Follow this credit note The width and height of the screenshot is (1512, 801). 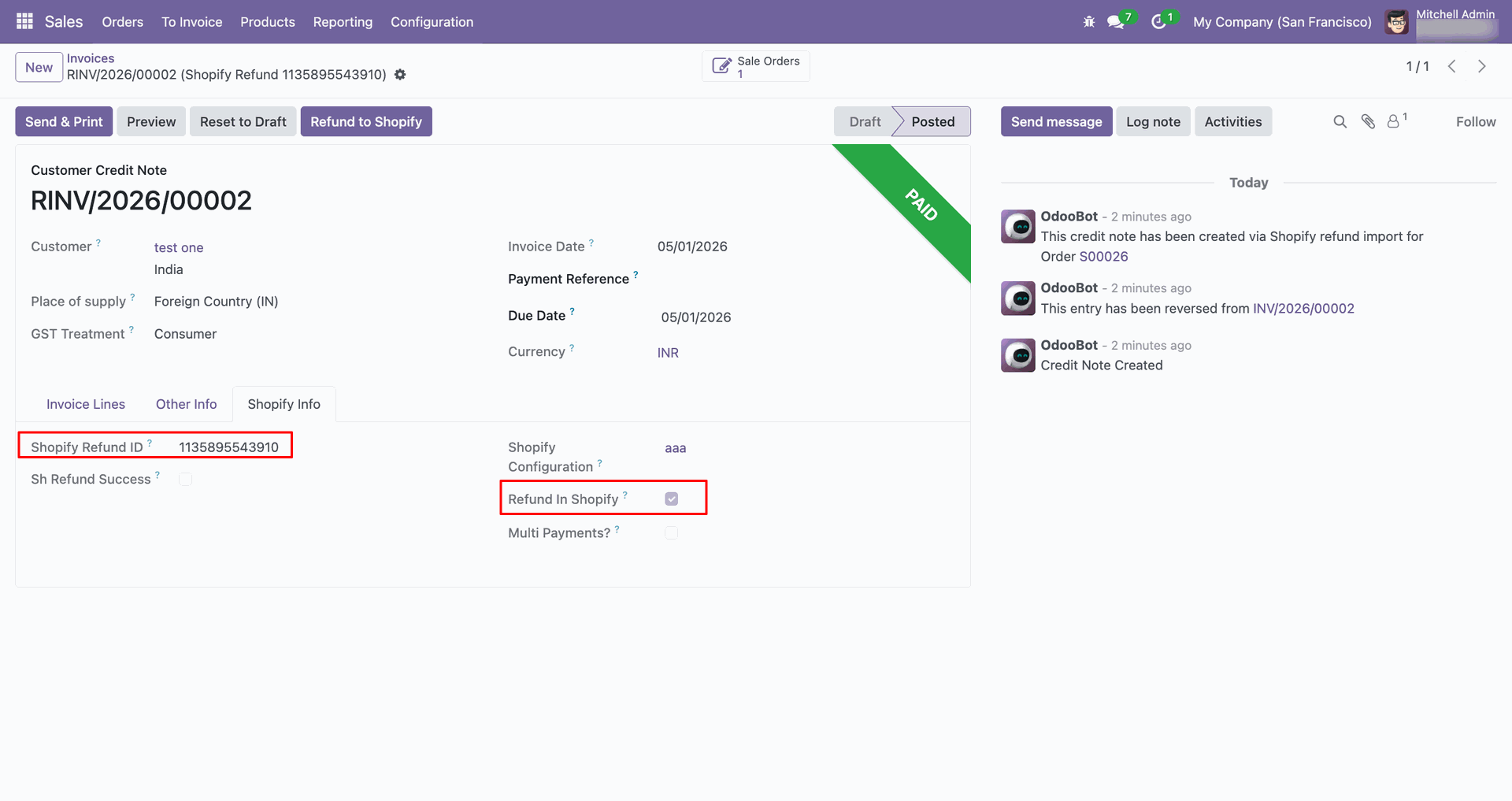[1476, 121]
